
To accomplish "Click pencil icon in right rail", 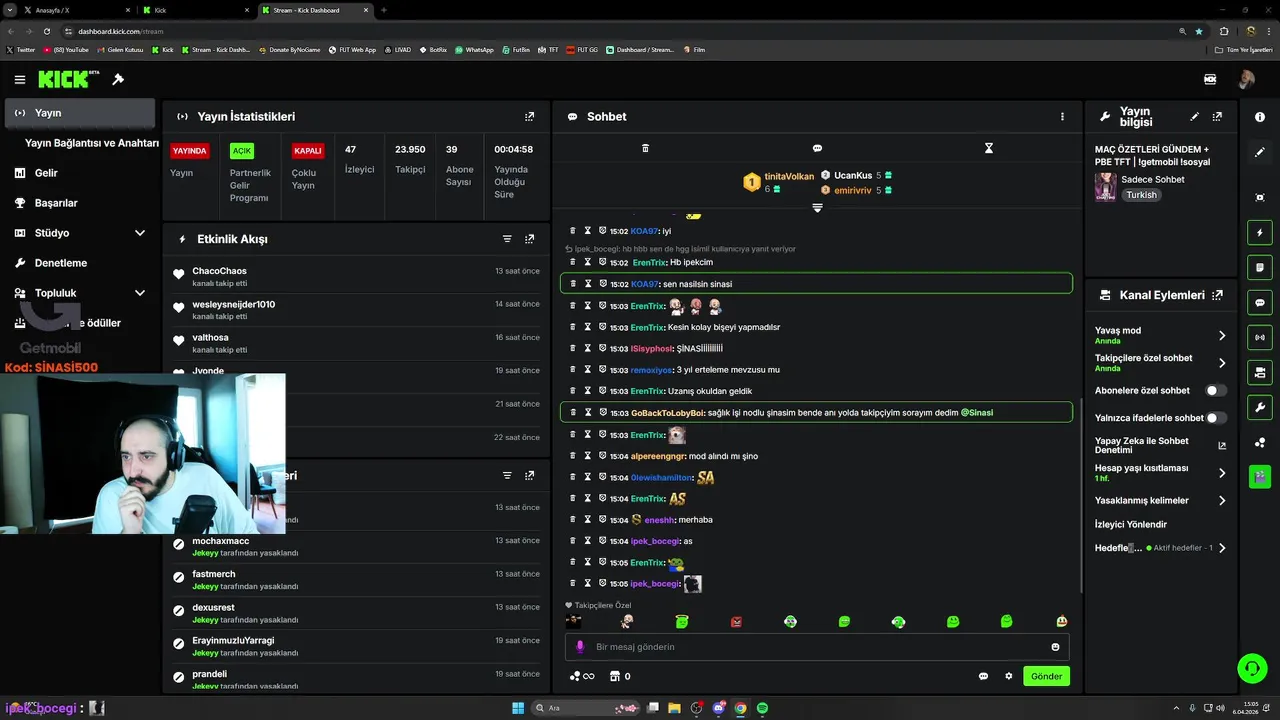I will [1260, 153].
